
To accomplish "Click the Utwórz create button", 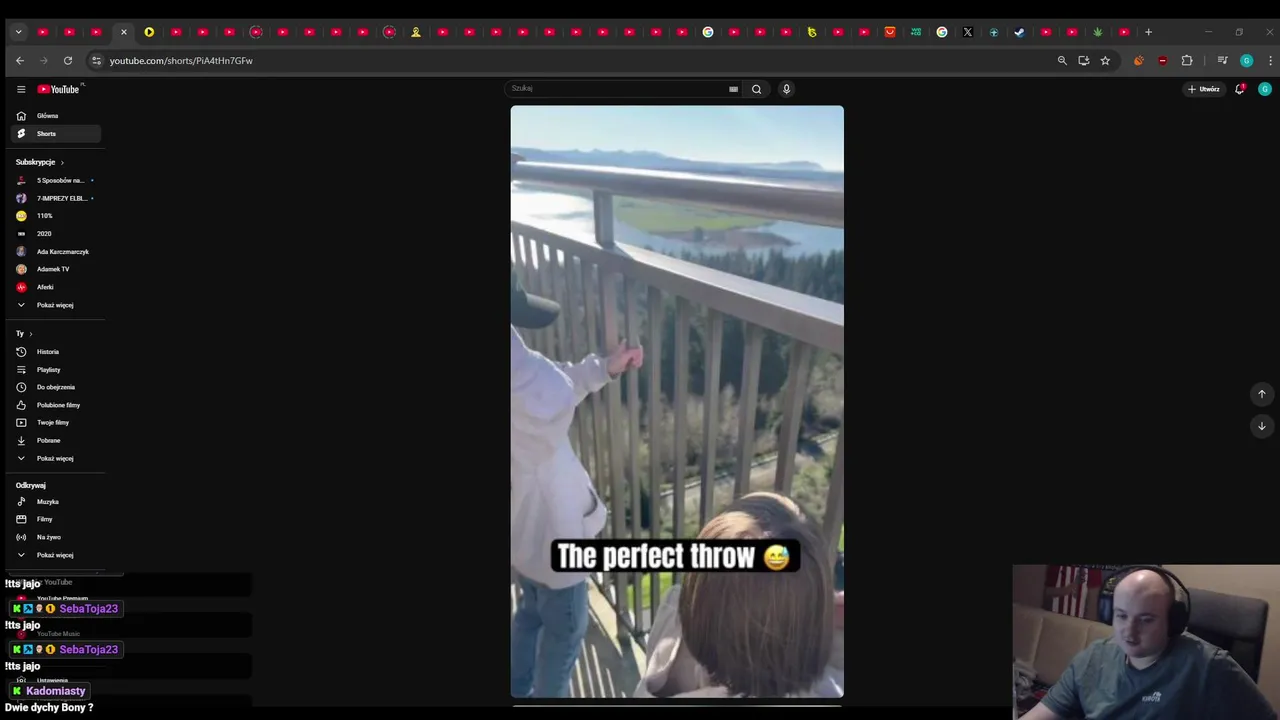I will pyautogui.click(x=1204, y=89).
